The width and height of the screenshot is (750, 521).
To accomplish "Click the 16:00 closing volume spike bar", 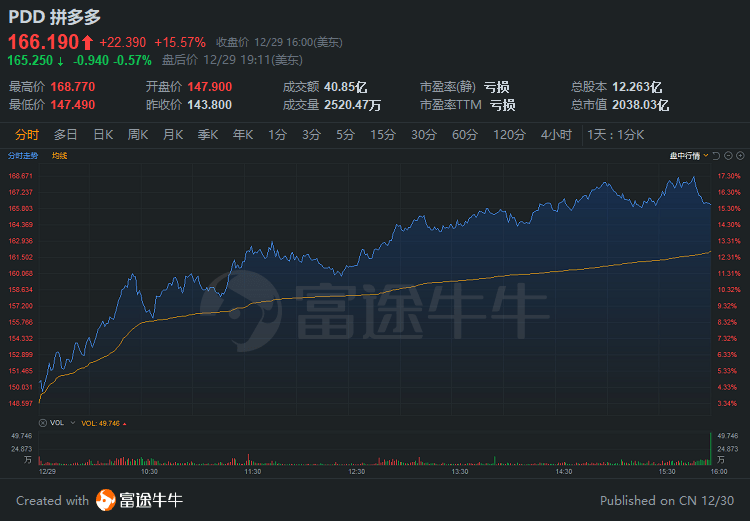I will (710, 448).
